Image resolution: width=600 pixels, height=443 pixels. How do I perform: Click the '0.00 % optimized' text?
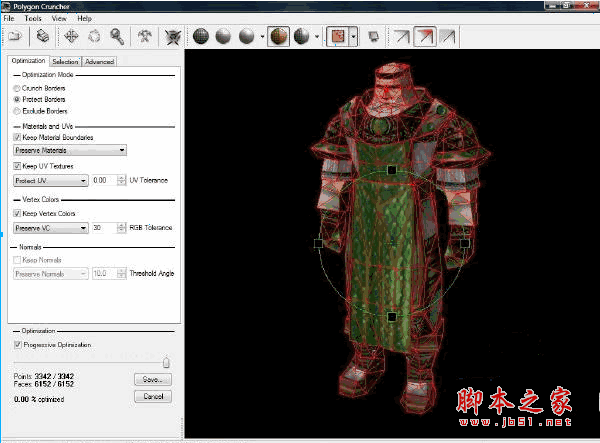(39, 399)
